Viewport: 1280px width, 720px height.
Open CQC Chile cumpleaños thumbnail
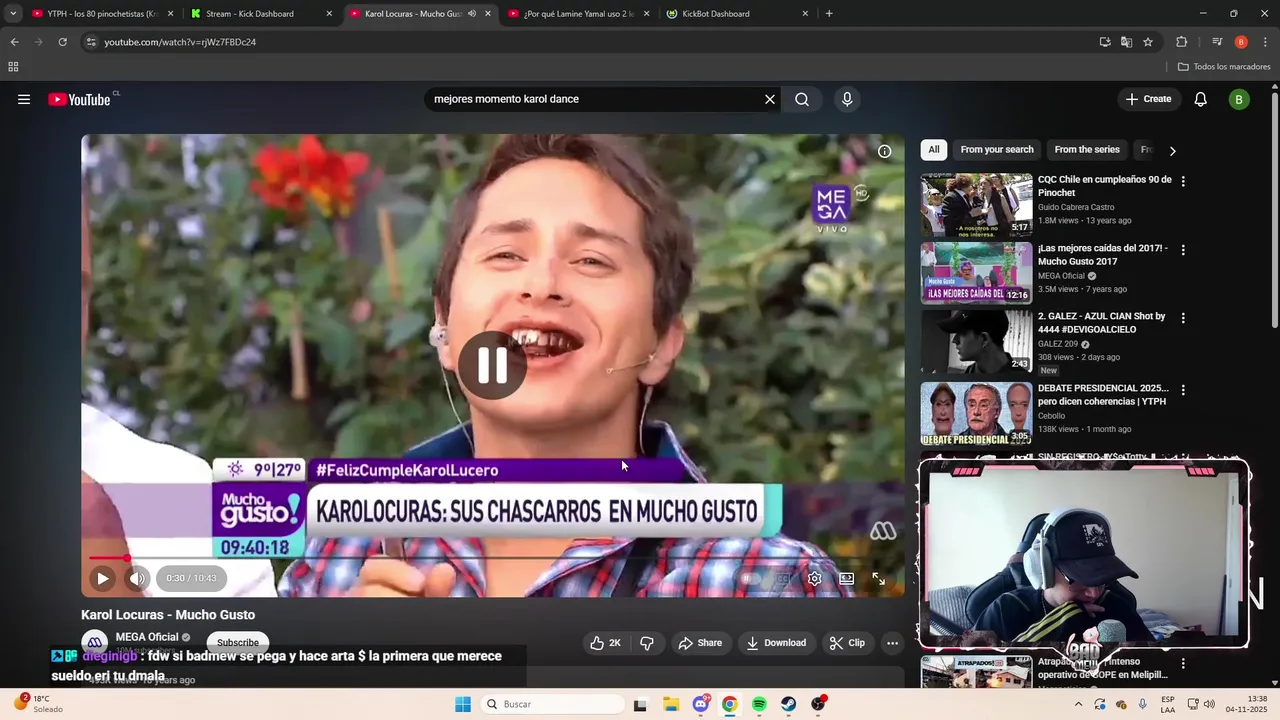coord(976,205)
